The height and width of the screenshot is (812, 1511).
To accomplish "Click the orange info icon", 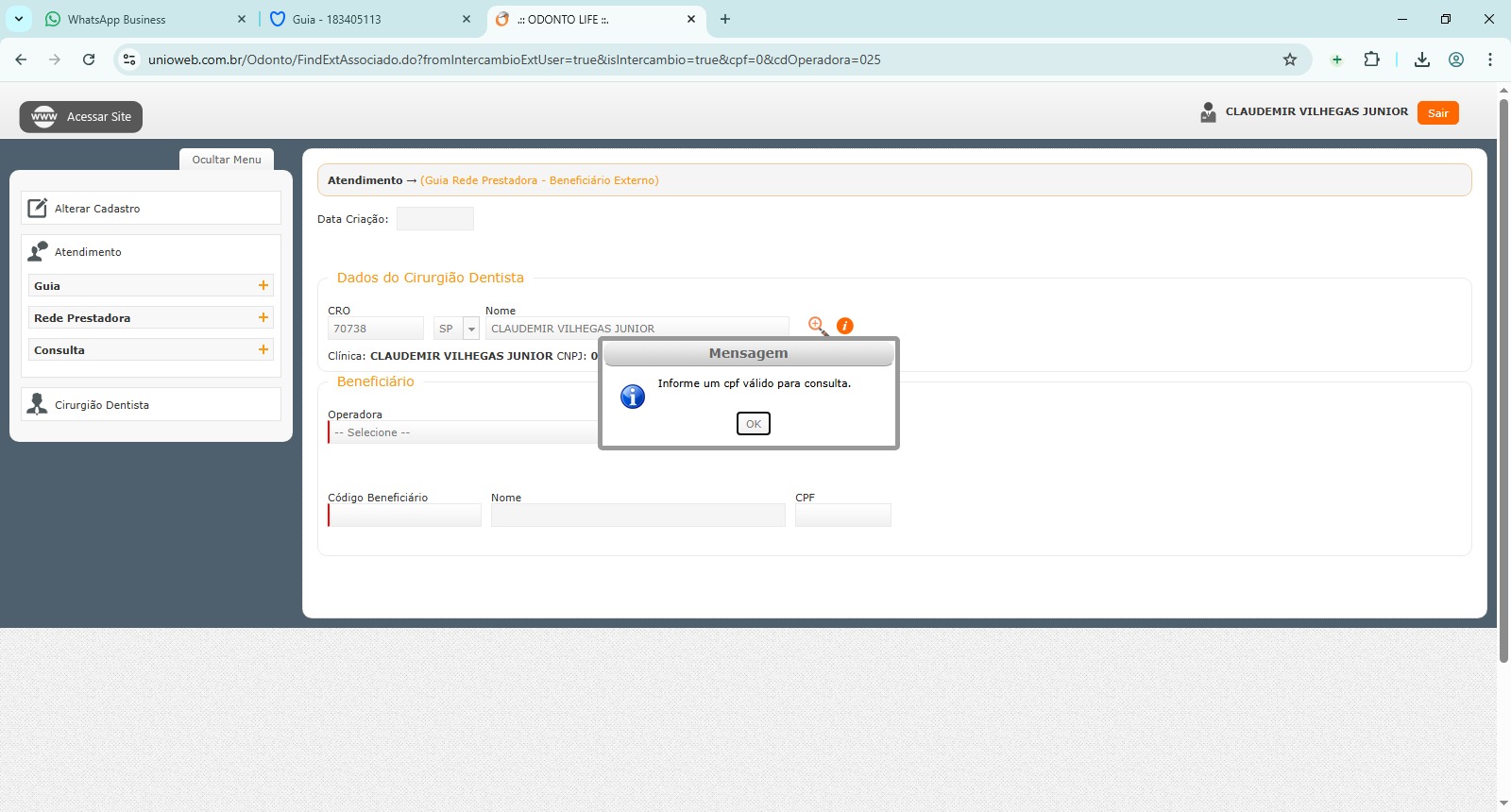I will point(845,326).
